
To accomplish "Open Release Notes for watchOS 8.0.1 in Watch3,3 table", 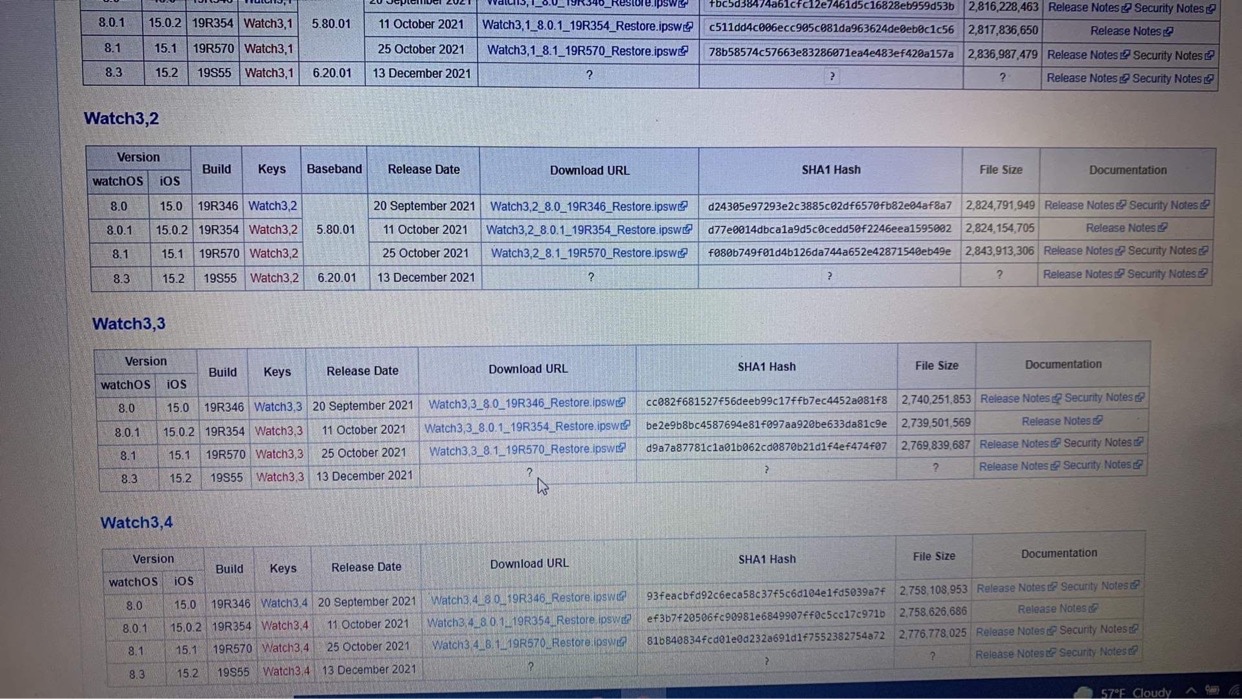I will [x=1062, y=421].
